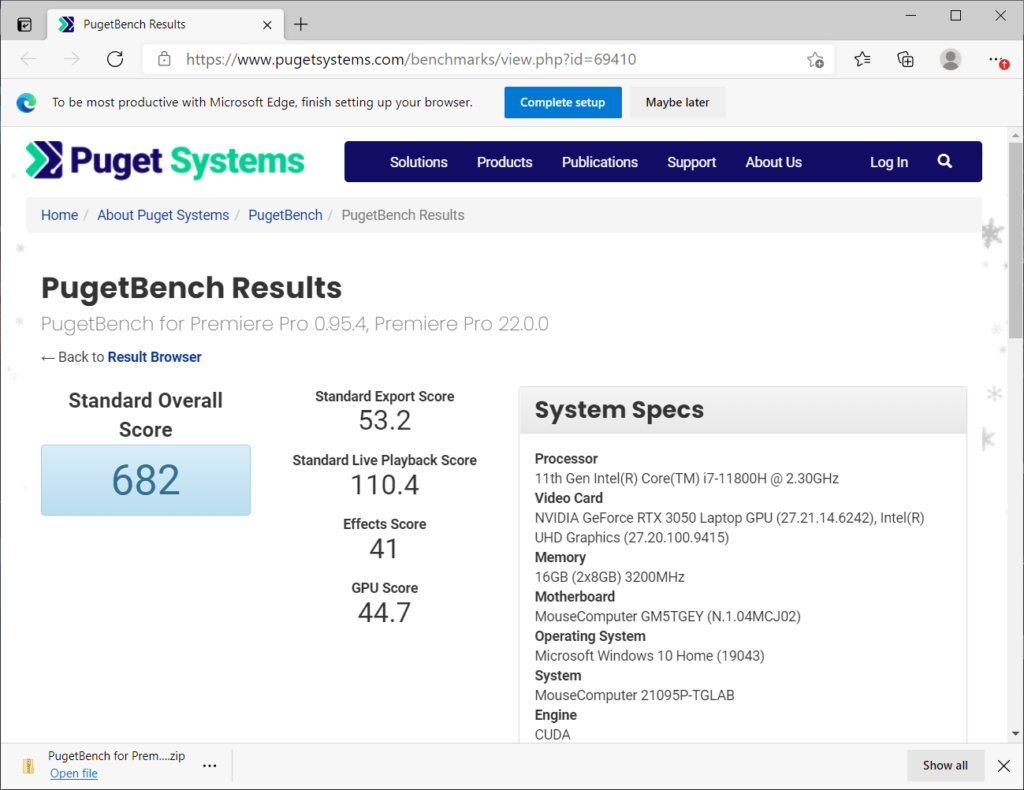Select the PugetBench Results browser tab

point(165,25)
